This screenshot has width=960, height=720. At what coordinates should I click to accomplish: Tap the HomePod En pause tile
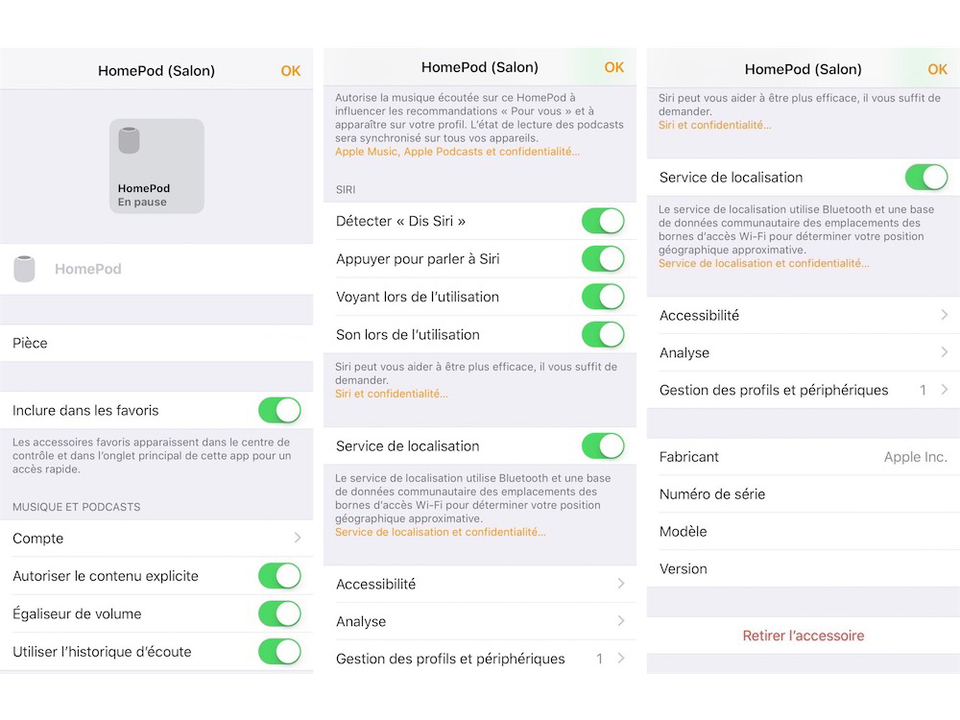156,167
